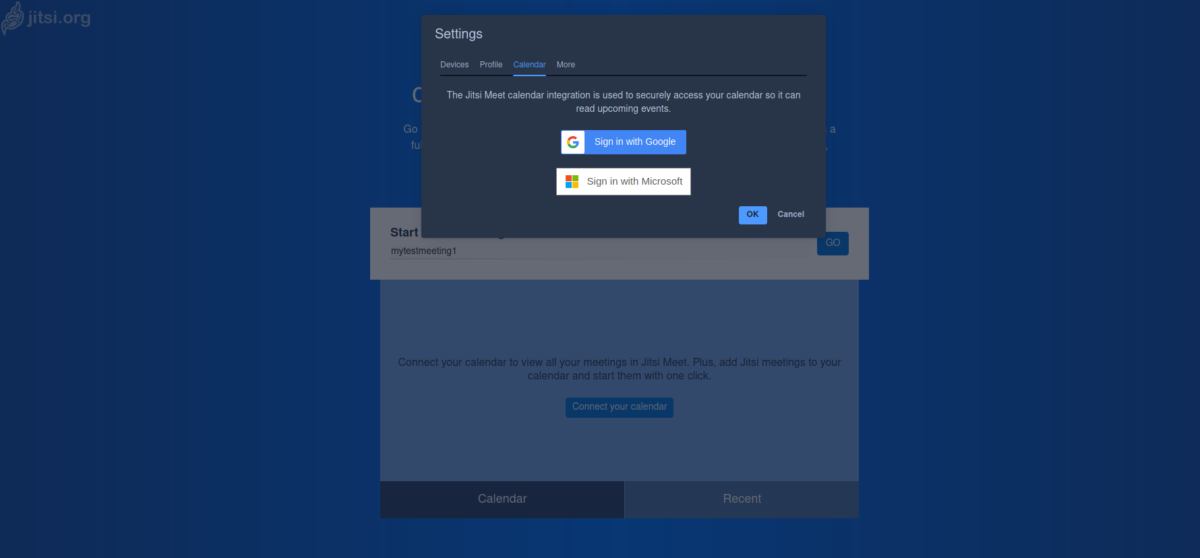Click Sign in with Google button
Viewport: 1200px width, 558px height.
click(x=623, y=142)
